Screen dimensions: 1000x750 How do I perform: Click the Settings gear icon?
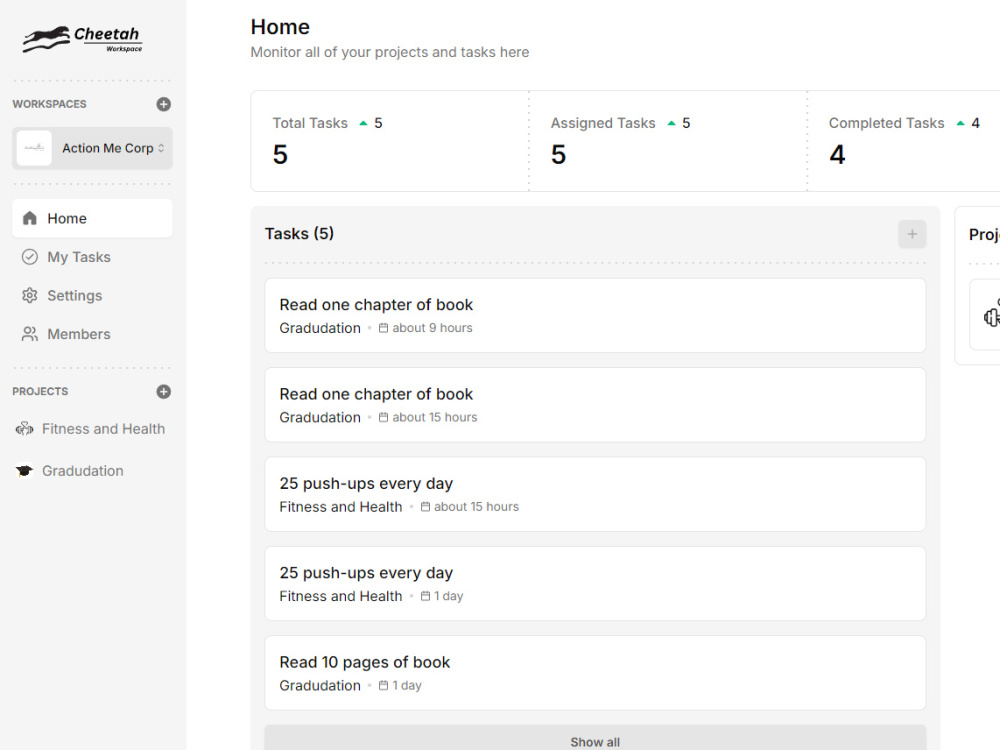click(x=29, y=295)
